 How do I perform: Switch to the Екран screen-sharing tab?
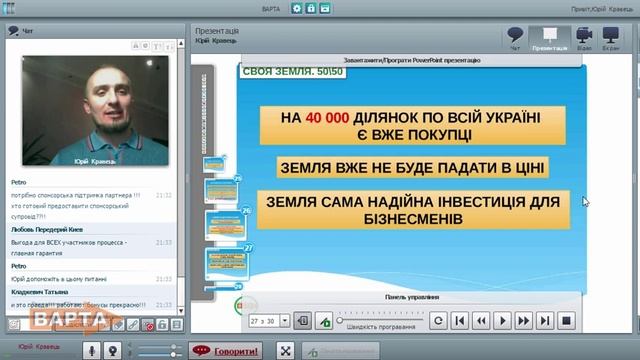pos(611,39)
